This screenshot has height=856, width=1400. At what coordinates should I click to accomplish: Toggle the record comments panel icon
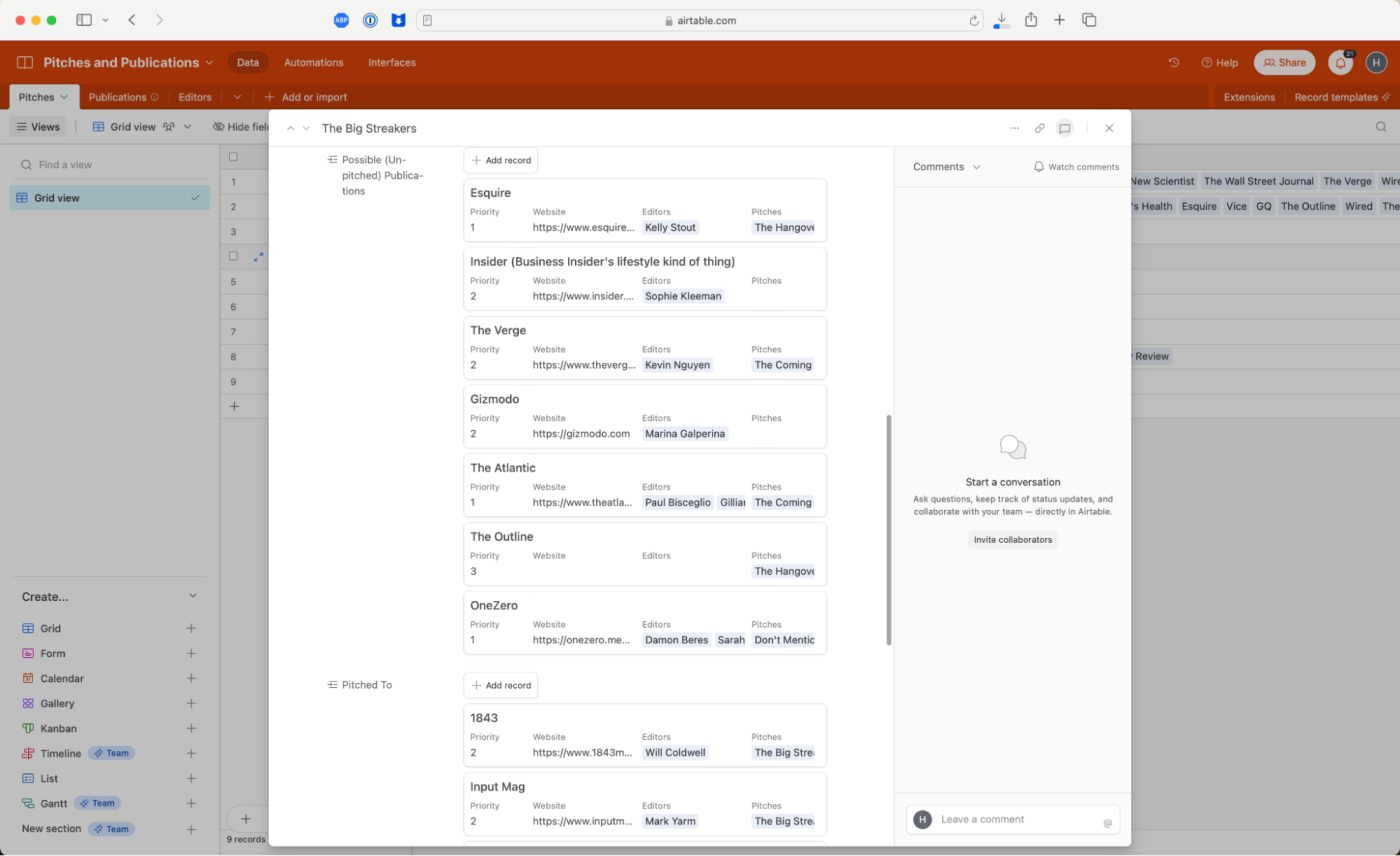click(1065, 128)
